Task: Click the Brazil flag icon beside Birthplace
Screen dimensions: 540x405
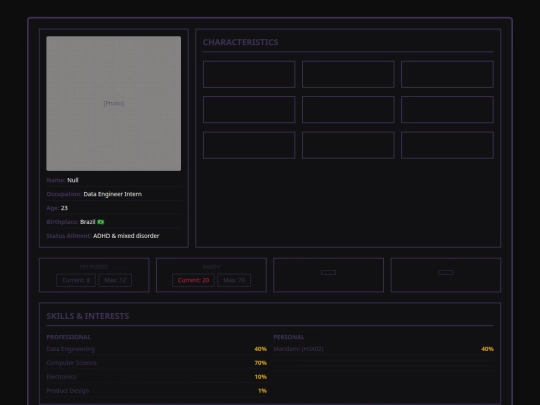Action: coord(101,222)
